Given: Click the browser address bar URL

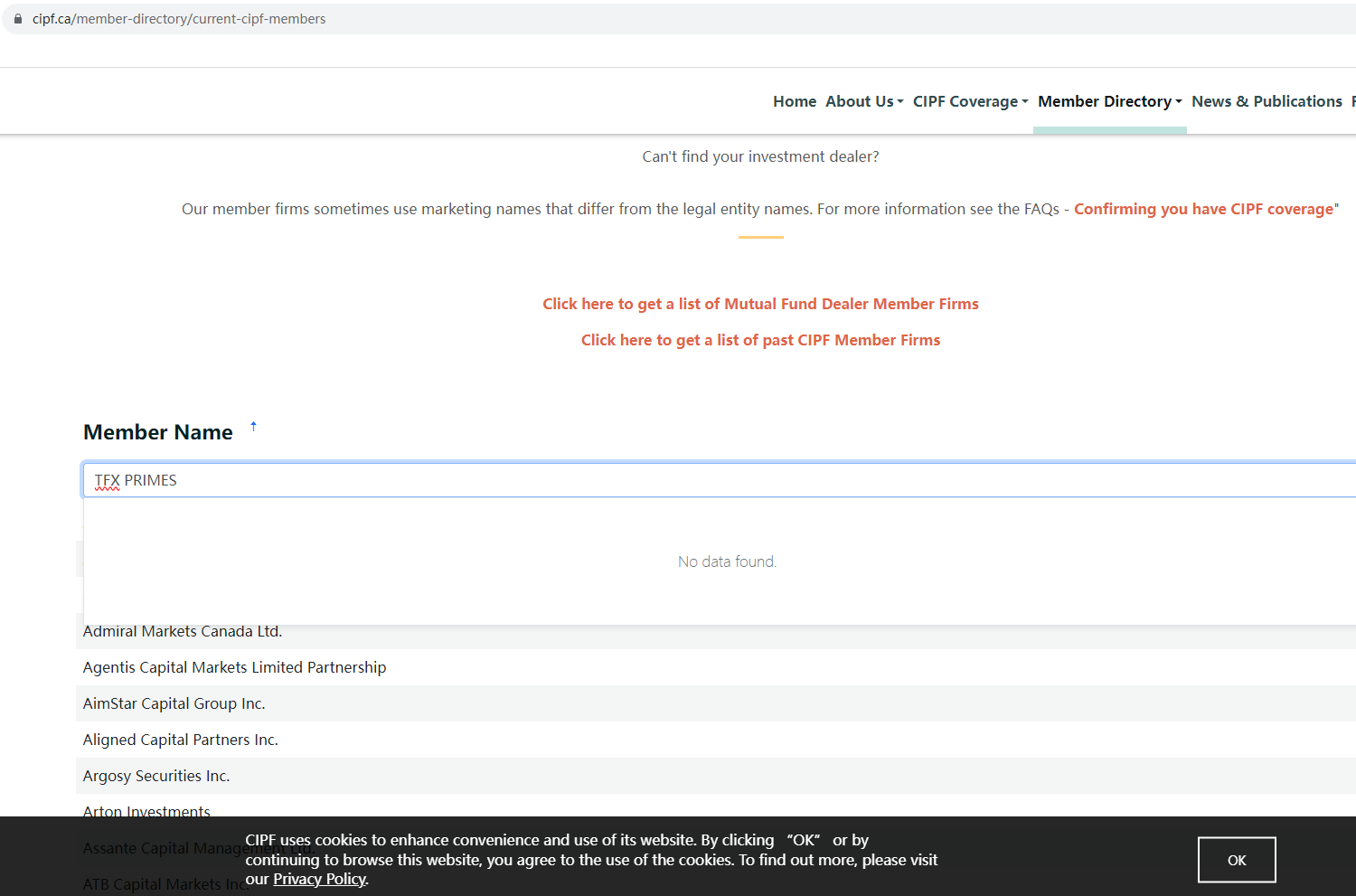Looking at the screenshot, I should point(179,19).
